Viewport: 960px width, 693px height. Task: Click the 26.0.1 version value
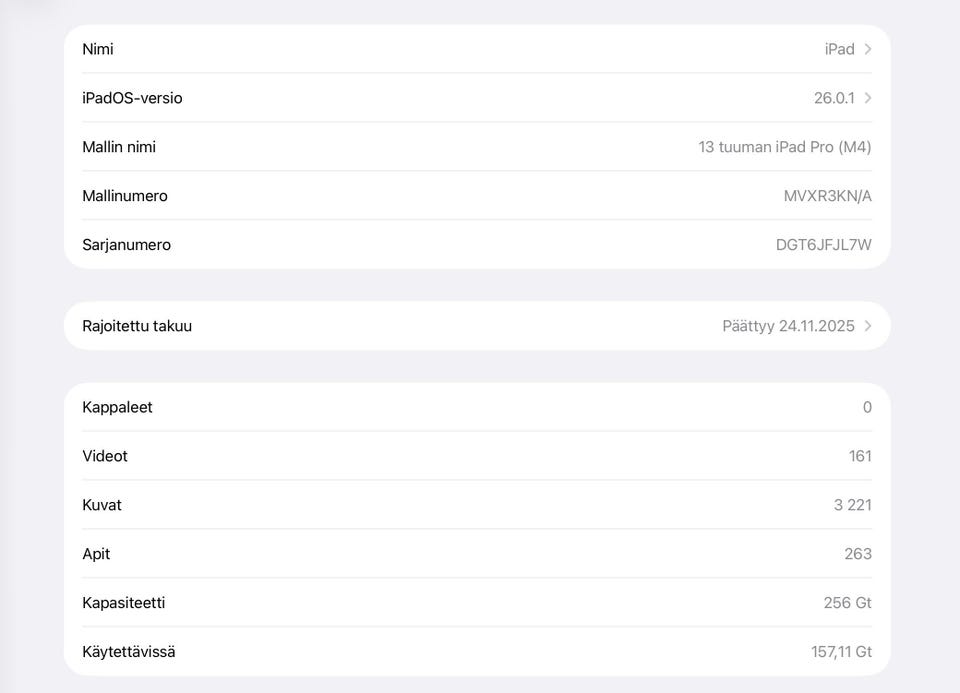pyautogui.click(x=834, y=98)
